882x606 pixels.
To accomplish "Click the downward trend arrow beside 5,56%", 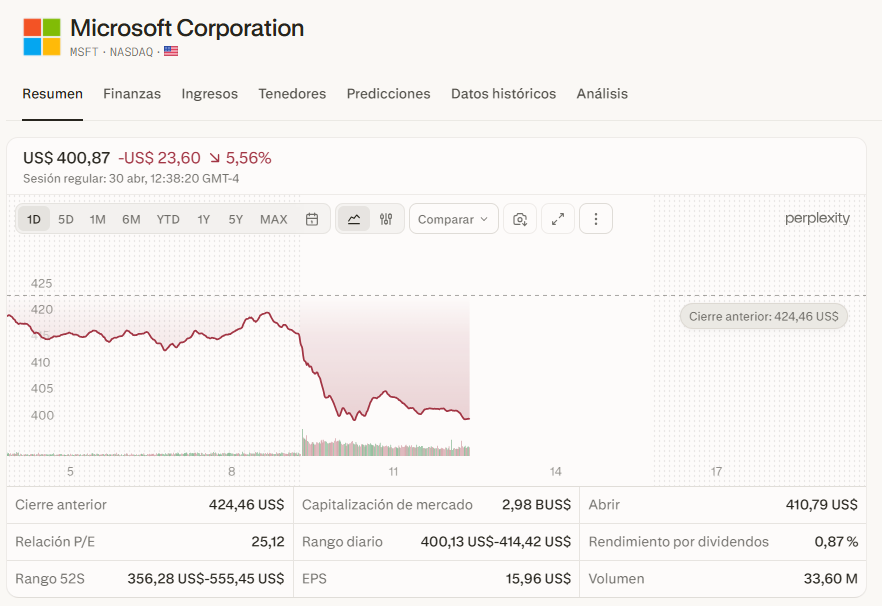I will [215, 158].
